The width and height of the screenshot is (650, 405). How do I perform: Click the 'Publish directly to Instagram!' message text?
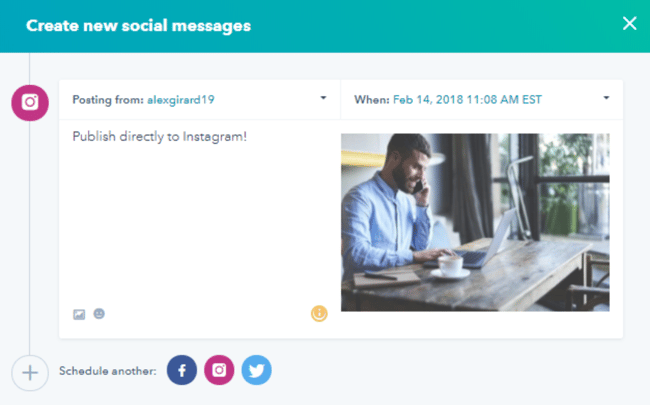click(x=159, y=136)
